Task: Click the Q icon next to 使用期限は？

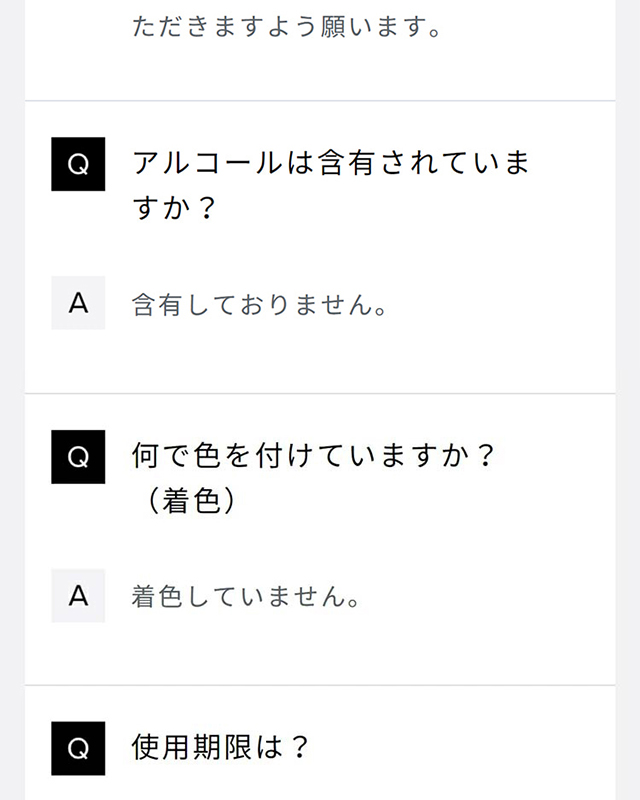Action: (78, 748)
